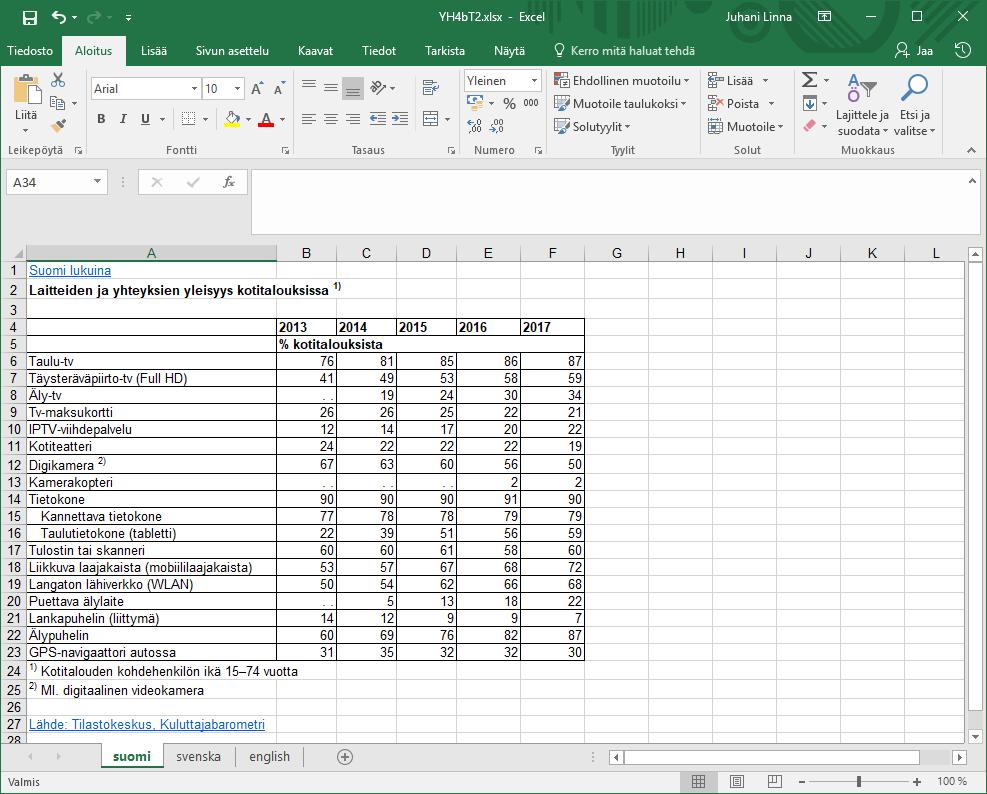Select the Format Painter brush icon
The width and height of the screenshot is (987, 794).
point(58,125)
